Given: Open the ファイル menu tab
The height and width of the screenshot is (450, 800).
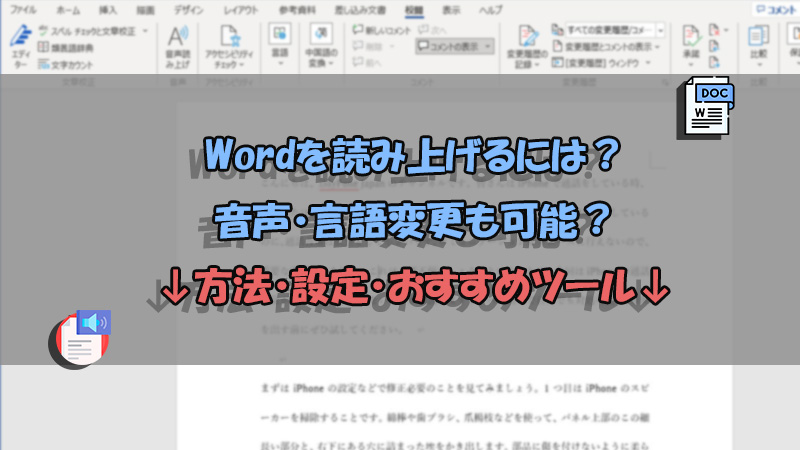Looking at the screenshot, I should 22,8.
